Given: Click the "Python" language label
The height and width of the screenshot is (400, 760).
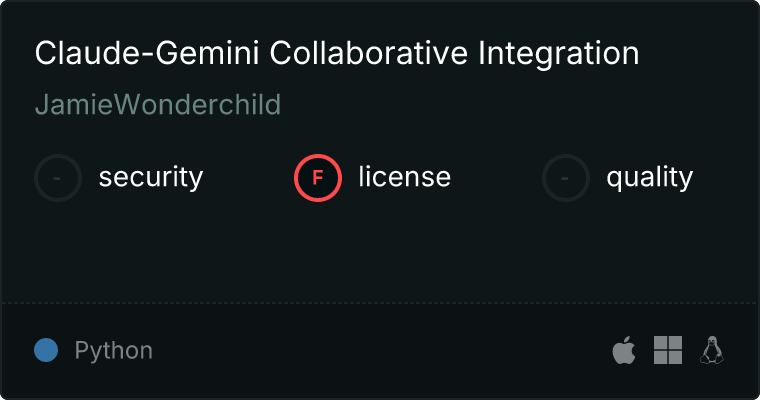Looking at the screenshot, I should point(114,351).
